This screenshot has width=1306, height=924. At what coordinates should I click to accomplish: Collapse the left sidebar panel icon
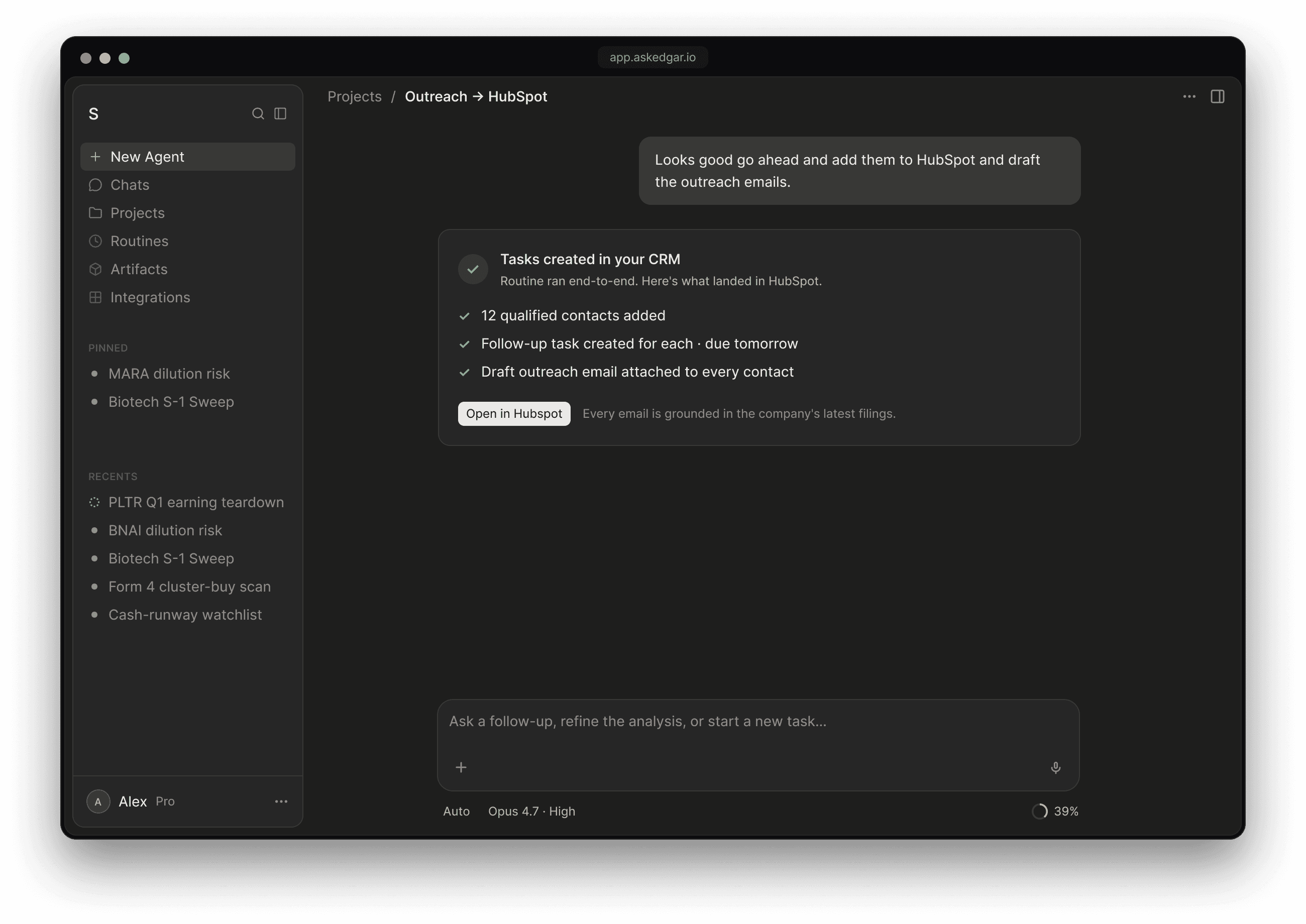(280, 114)
